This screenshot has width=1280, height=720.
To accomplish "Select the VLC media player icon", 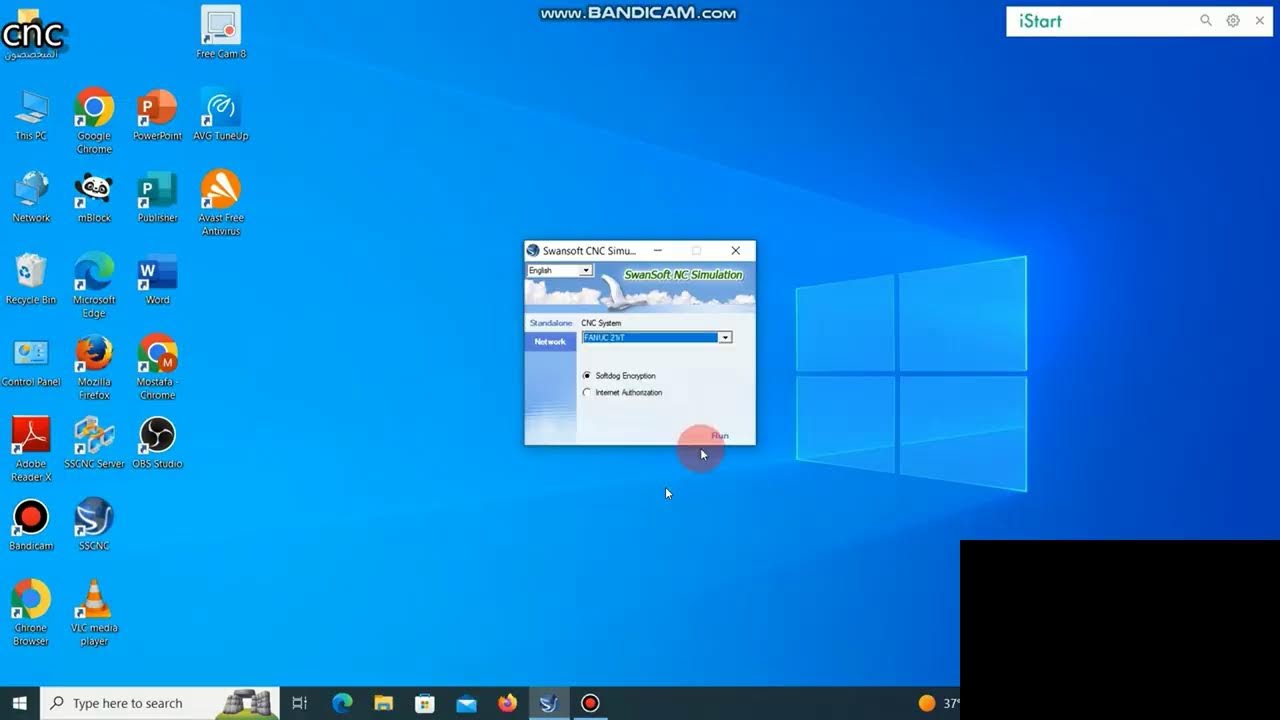I will click(x=94, y=612).
